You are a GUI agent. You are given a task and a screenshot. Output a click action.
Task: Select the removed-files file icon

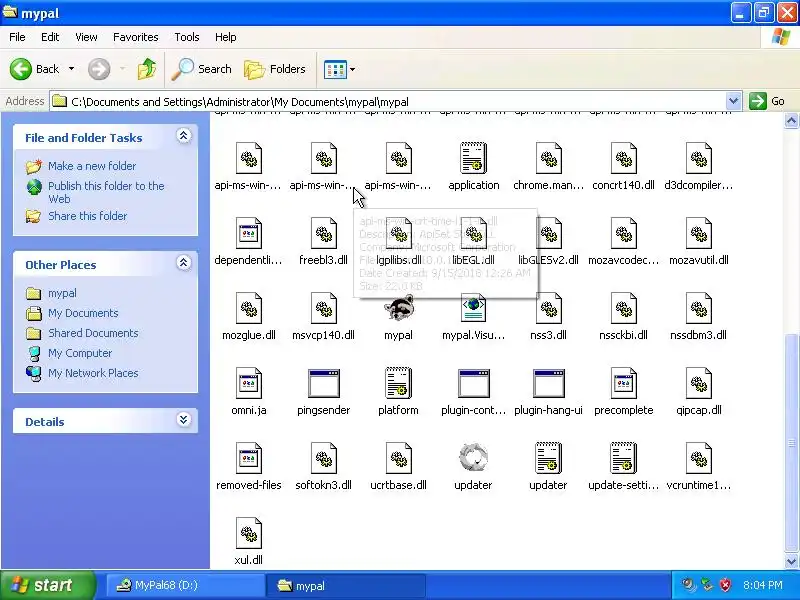pyautogui.click(x=248, y=458)
